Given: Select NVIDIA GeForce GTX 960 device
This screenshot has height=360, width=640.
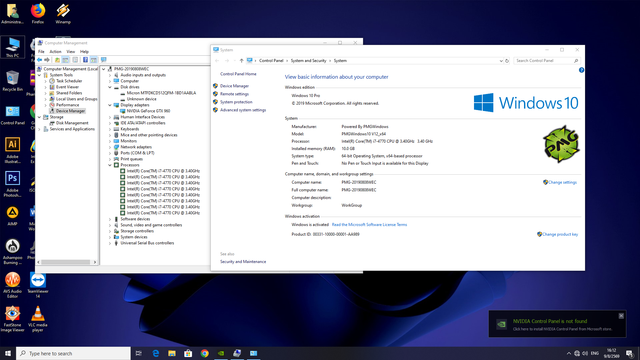Looking at the screenshot, I should [x=149, y=111].
